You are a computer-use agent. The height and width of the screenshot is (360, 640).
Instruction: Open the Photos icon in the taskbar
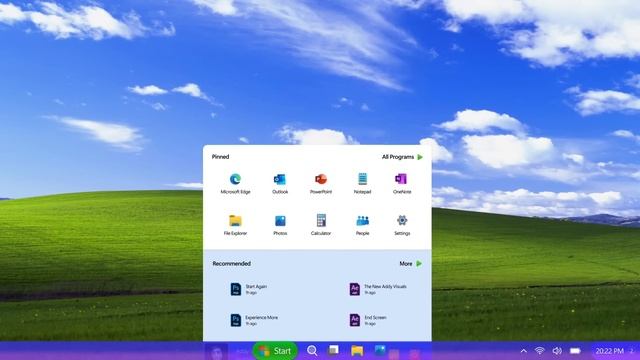tap(380, 350)
